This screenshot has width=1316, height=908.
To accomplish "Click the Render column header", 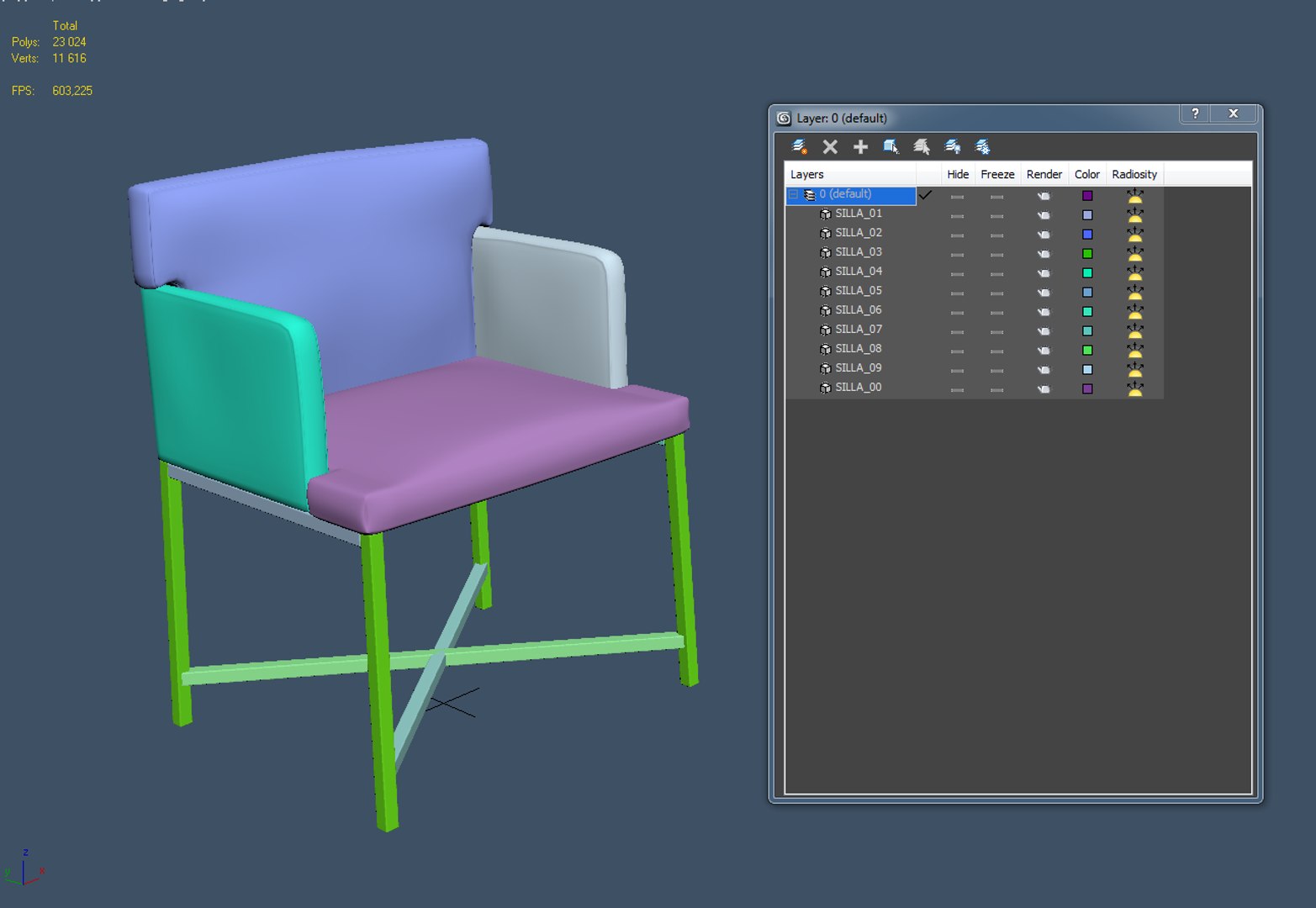I will [x=1044, y=174].
